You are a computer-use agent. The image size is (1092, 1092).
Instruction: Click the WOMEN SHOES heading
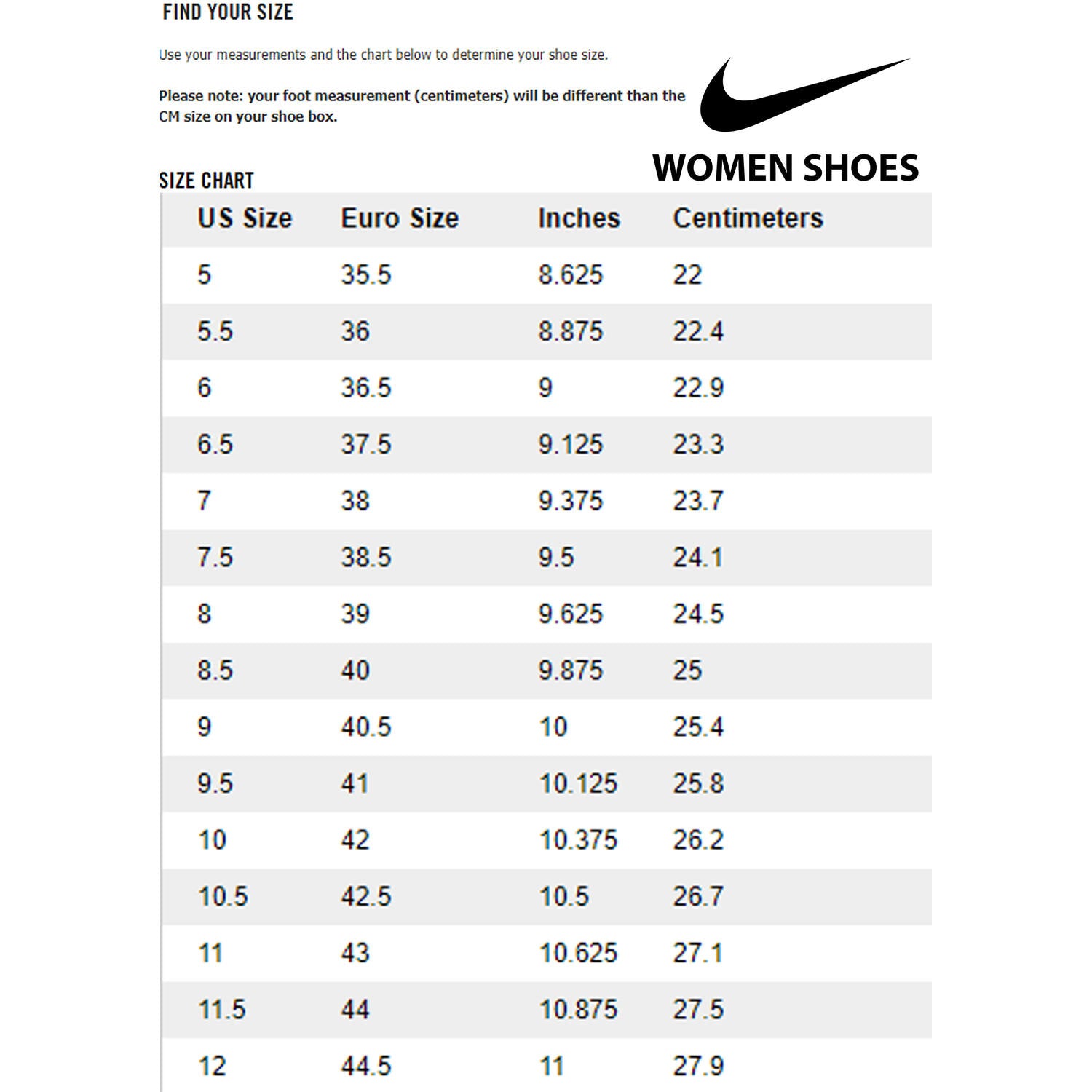pos(786,168)
